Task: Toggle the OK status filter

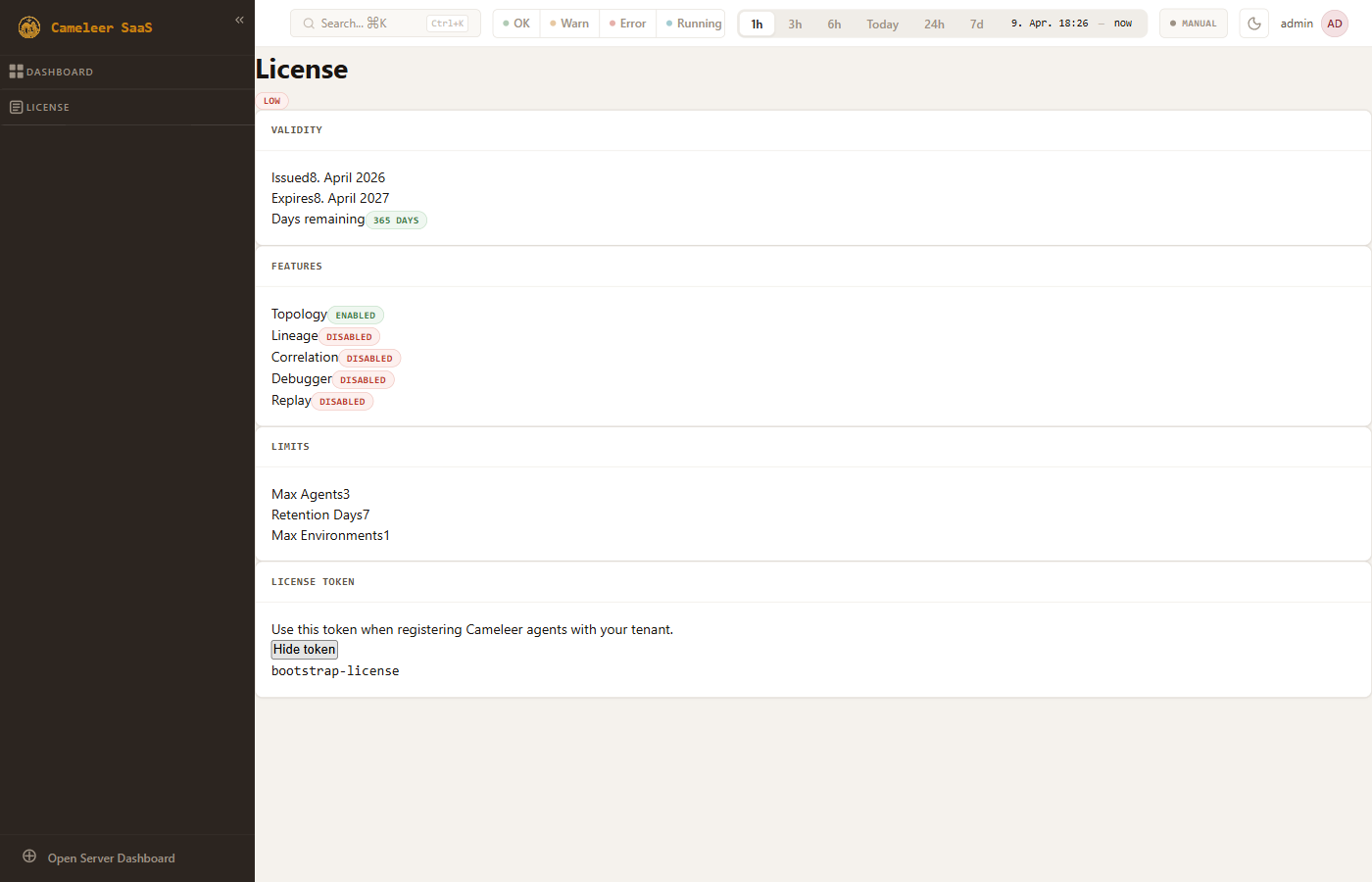Action: pos(516,24)
